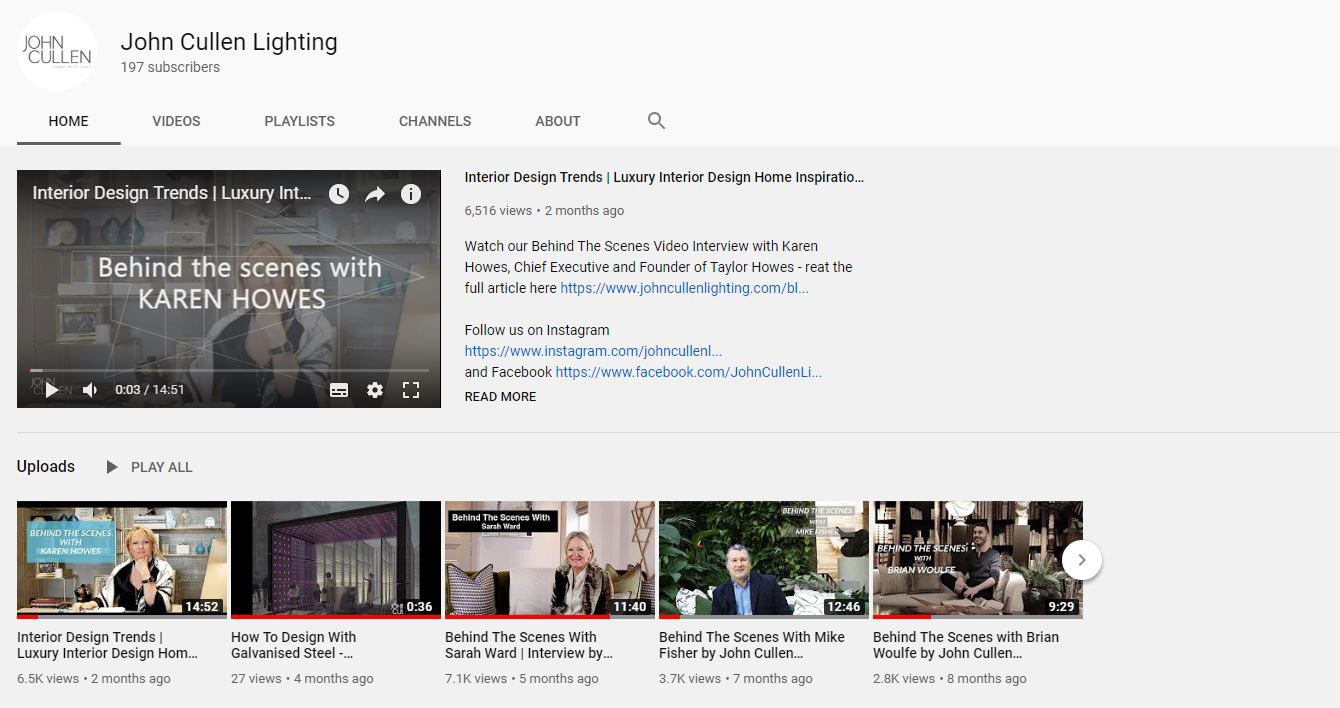Click "7.1K views • 5 months ago" text
Viewport: 1340px width, 708px height.
(522, 679)
